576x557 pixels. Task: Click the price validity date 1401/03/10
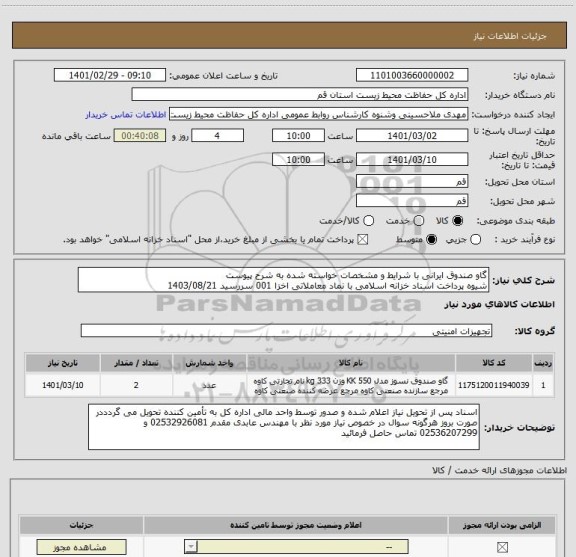pyautogui.click(x=412, y=159)
